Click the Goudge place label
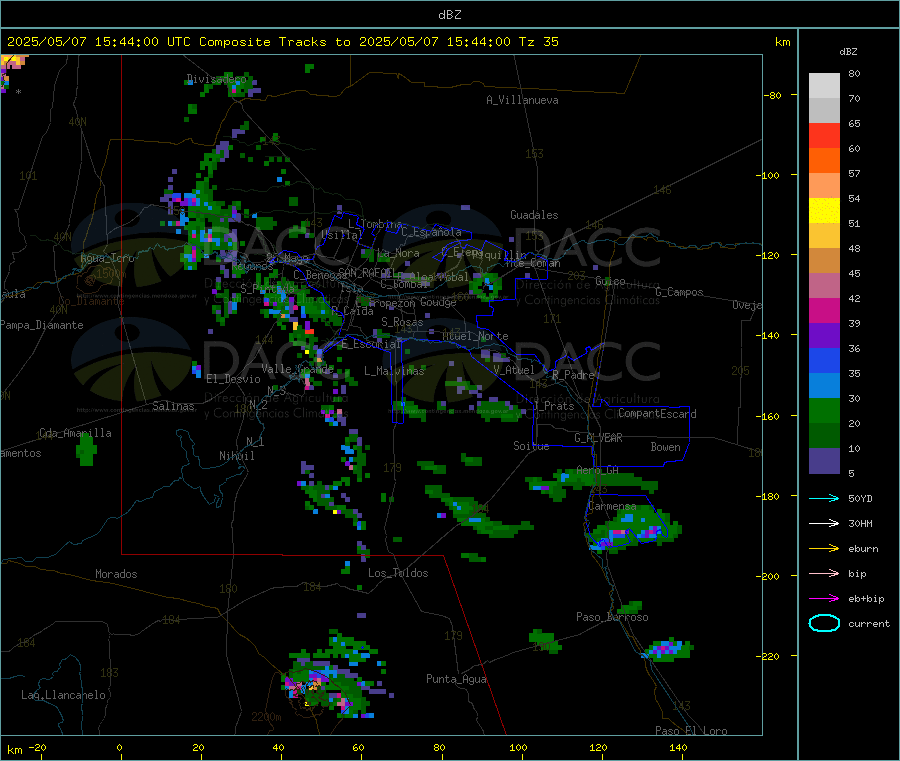 click(438, 302)
